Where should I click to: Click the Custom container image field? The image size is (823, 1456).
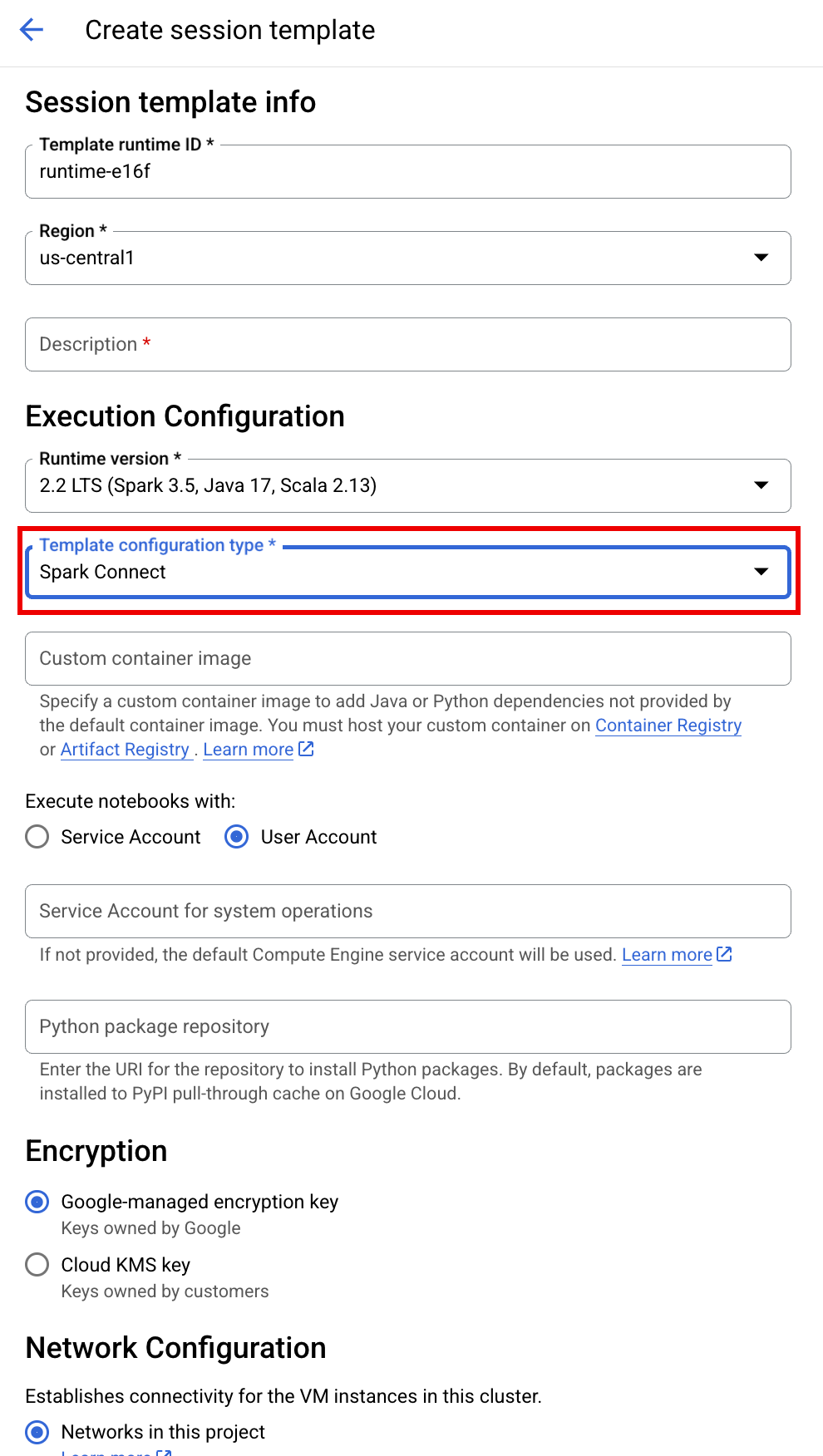(407, 658)
